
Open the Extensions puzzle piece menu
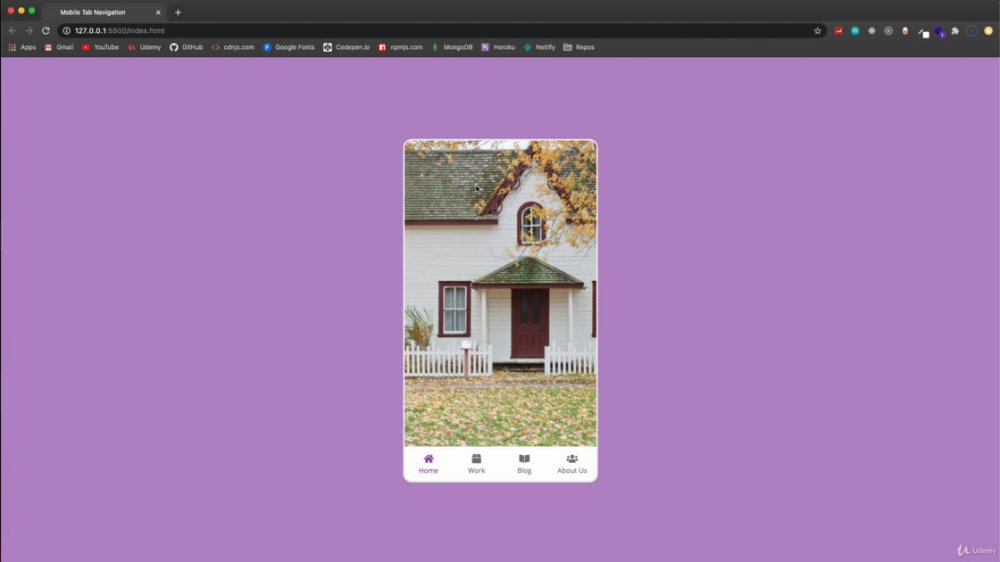[955, 31]
